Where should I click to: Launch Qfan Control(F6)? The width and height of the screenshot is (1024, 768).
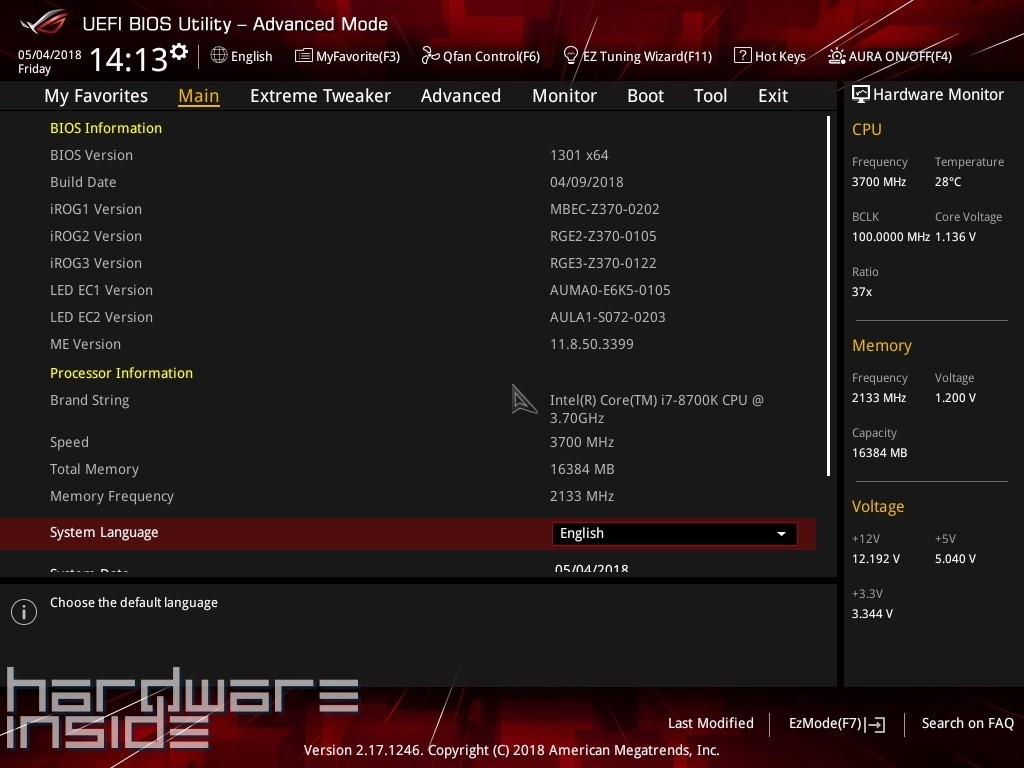481,56
